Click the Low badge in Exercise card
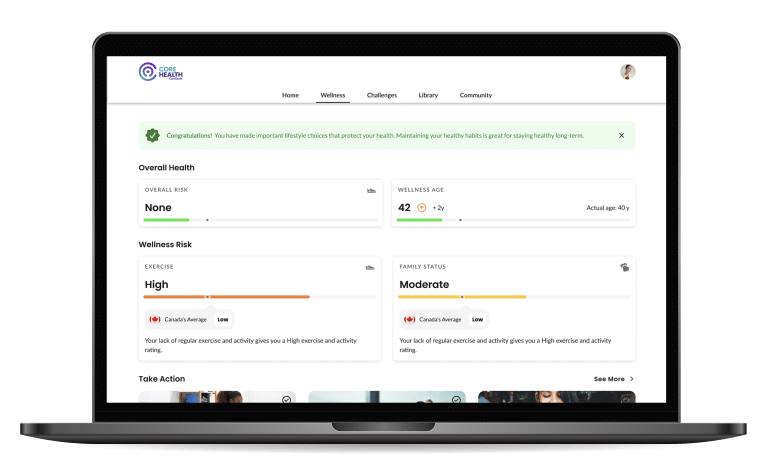 pos(223,319)
